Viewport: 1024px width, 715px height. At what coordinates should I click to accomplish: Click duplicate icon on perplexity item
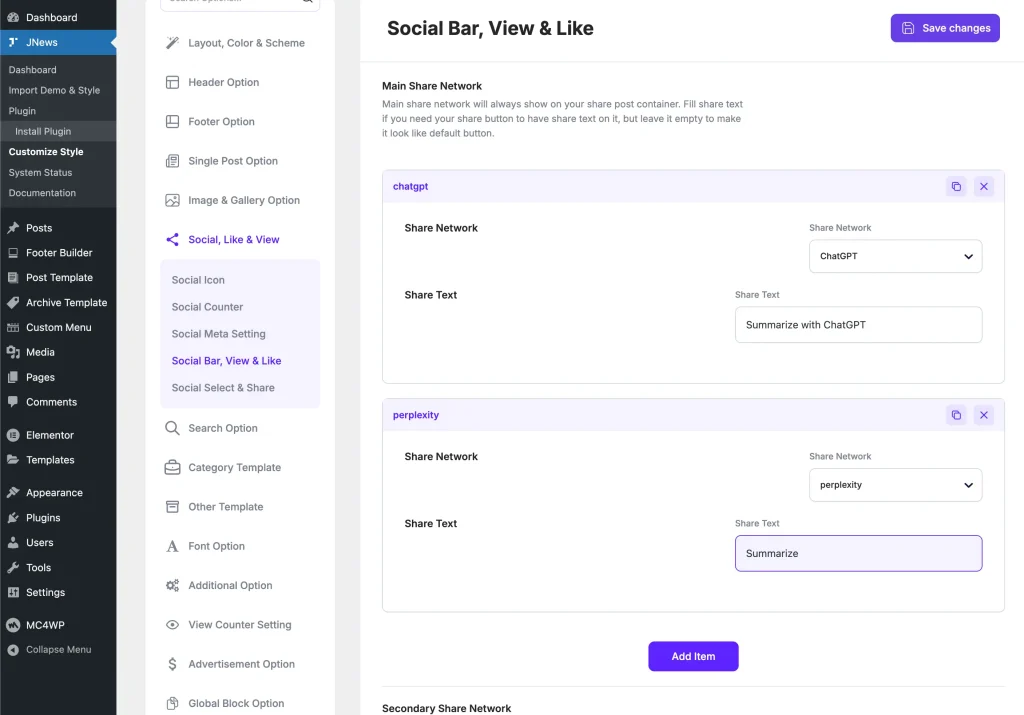coord(956,415)
